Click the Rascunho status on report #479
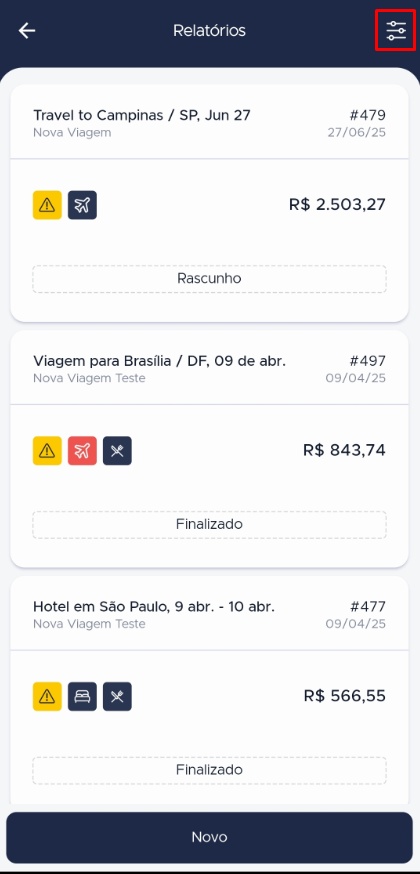The image size is (420, 874). [x=209, y=279]
